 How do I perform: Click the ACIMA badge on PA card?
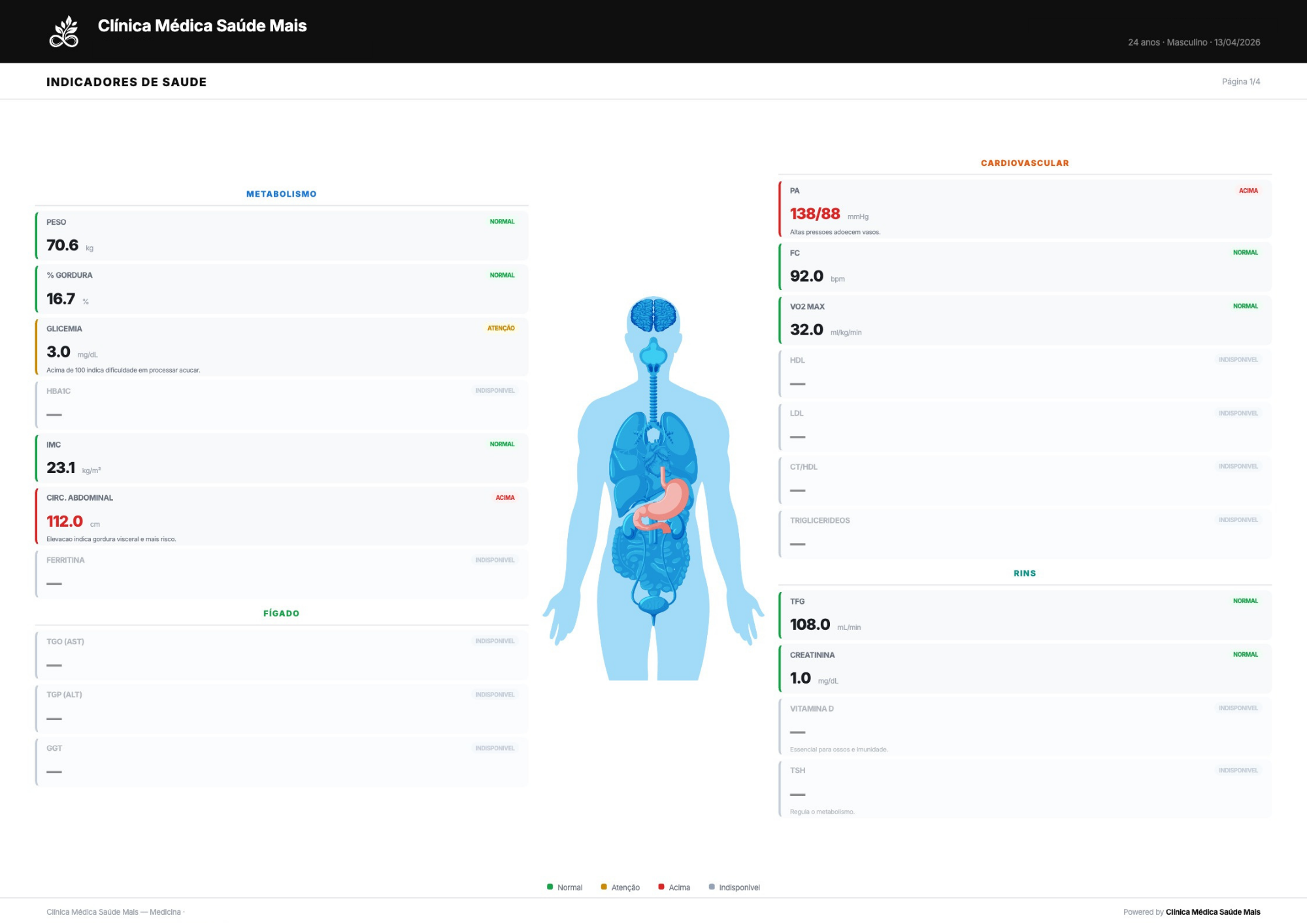tap(1248, 191)
